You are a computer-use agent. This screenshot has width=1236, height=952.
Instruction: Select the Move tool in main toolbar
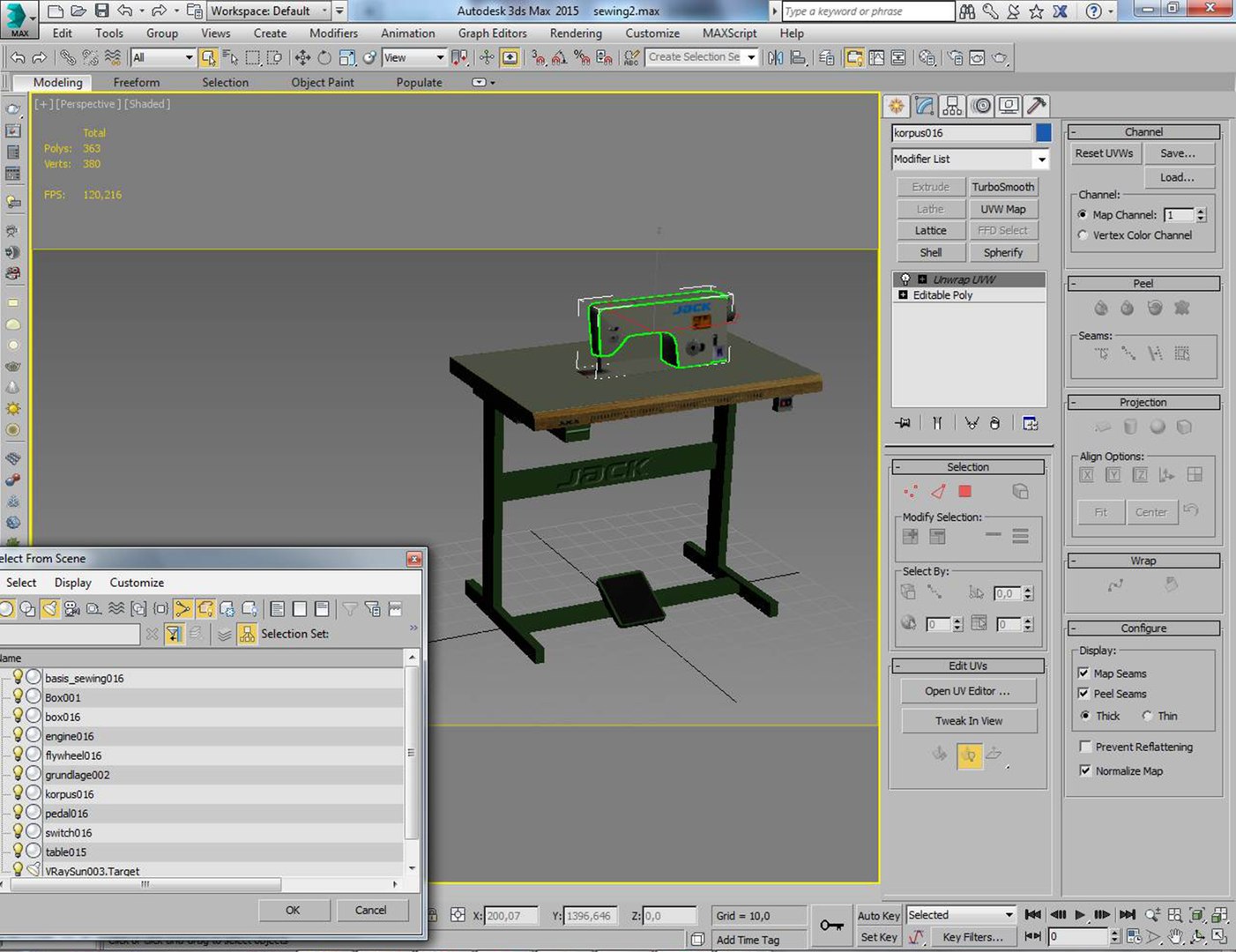pyautogui.click(x=302, y=58)
